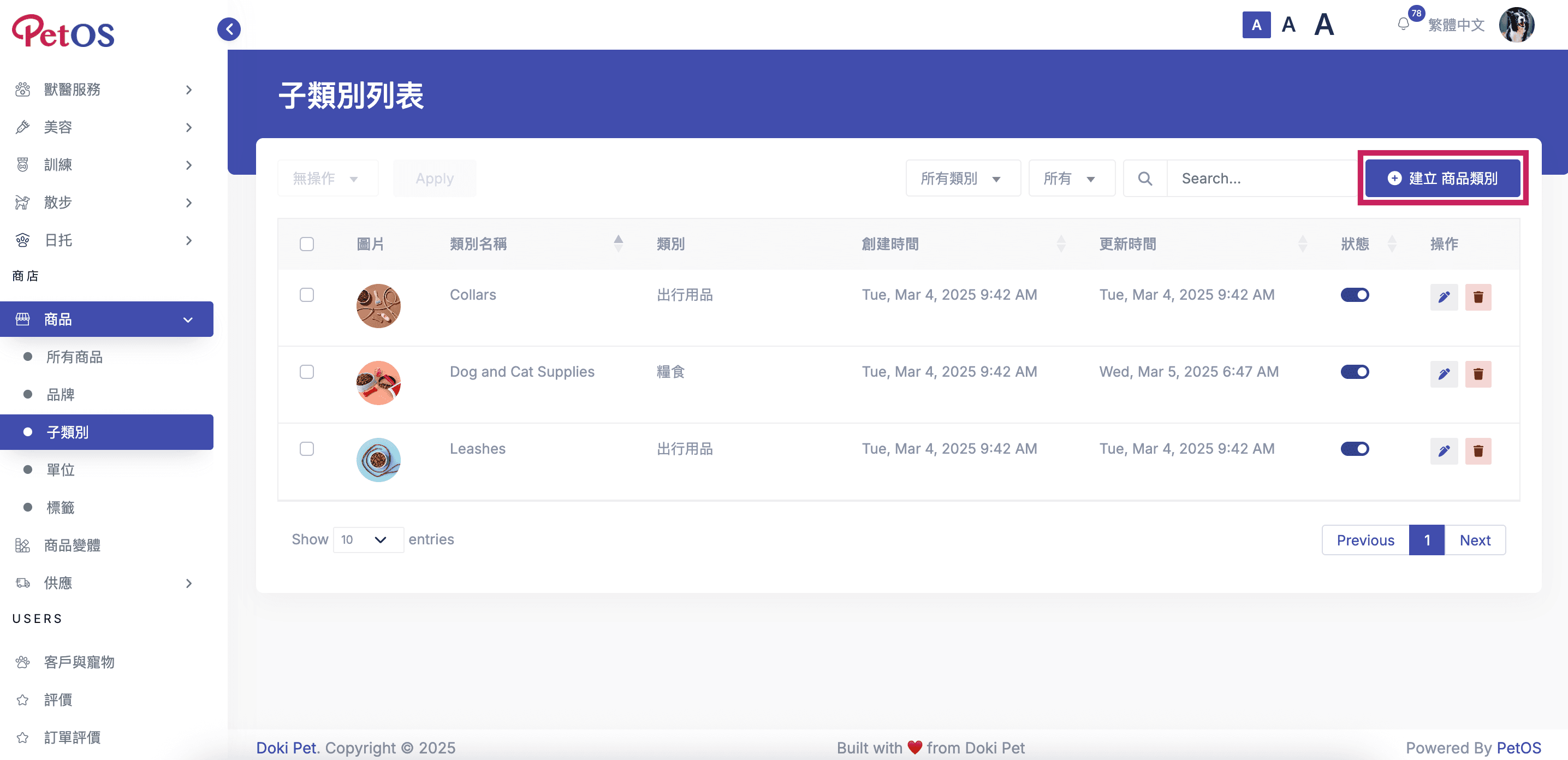Go to 品牌 in the sidebar
This screenshot has height=760, width=1568.
(x=60, y=395)
